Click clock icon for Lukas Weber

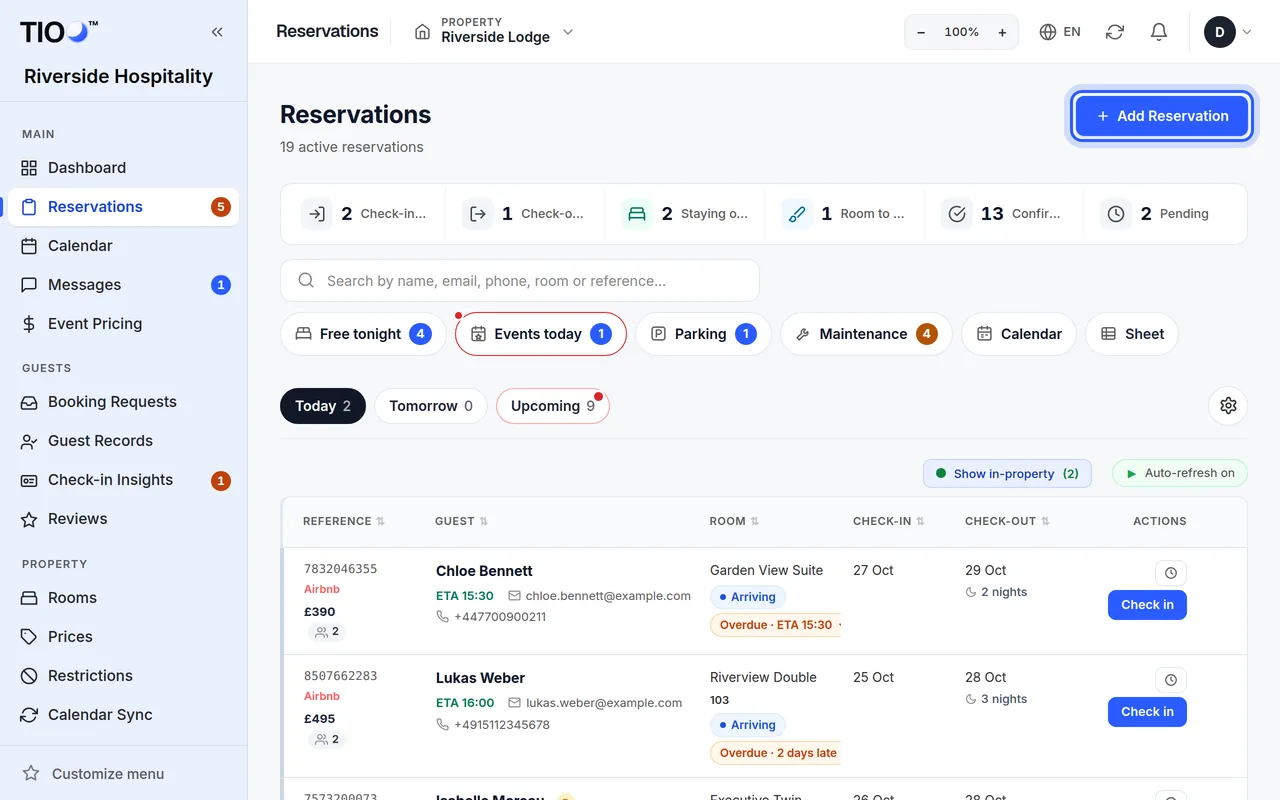[1171, 680]
